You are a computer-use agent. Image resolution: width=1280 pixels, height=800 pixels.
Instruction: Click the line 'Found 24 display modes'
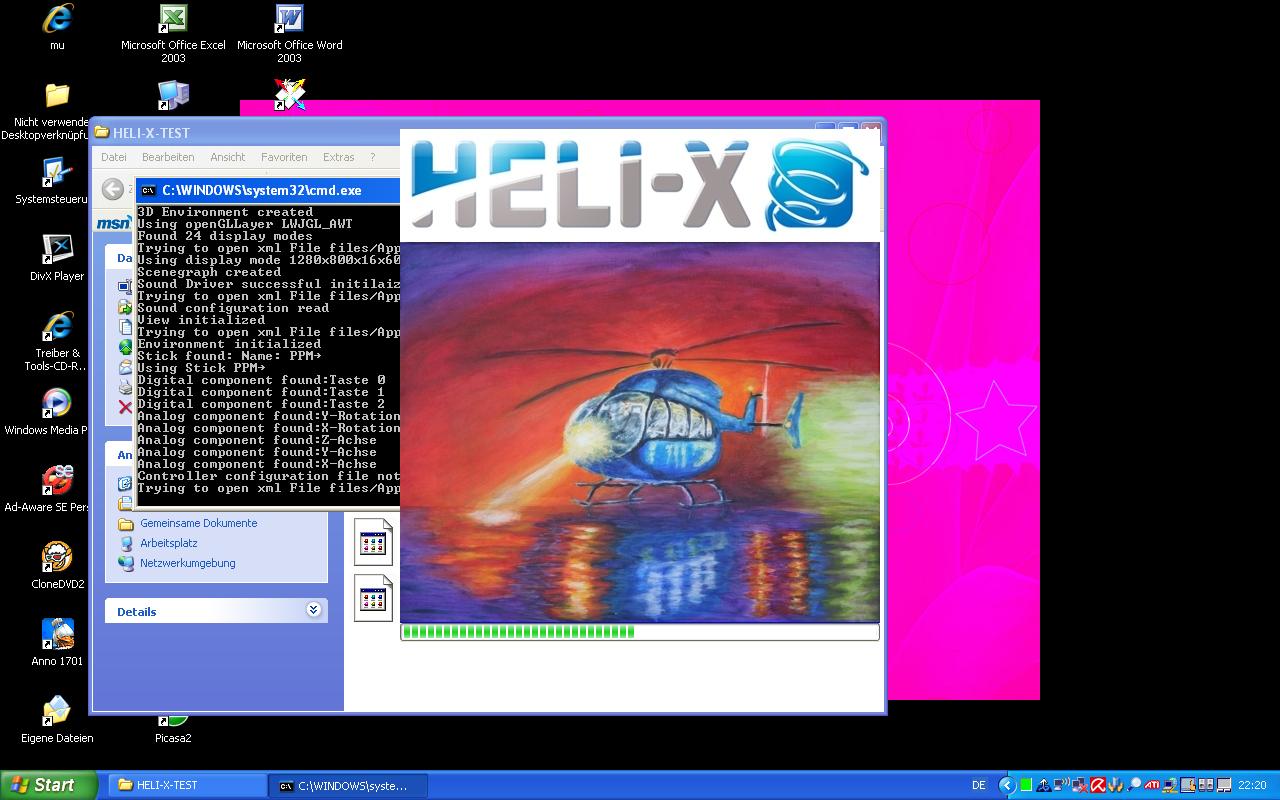(225, 236)
